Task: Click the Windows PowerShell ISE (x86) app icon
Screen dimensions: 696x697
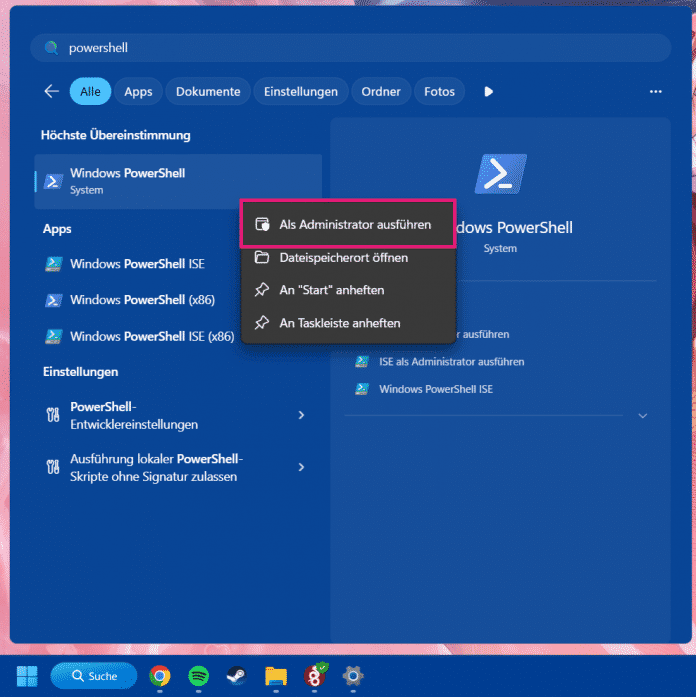Action: click(x=53, y=336)
